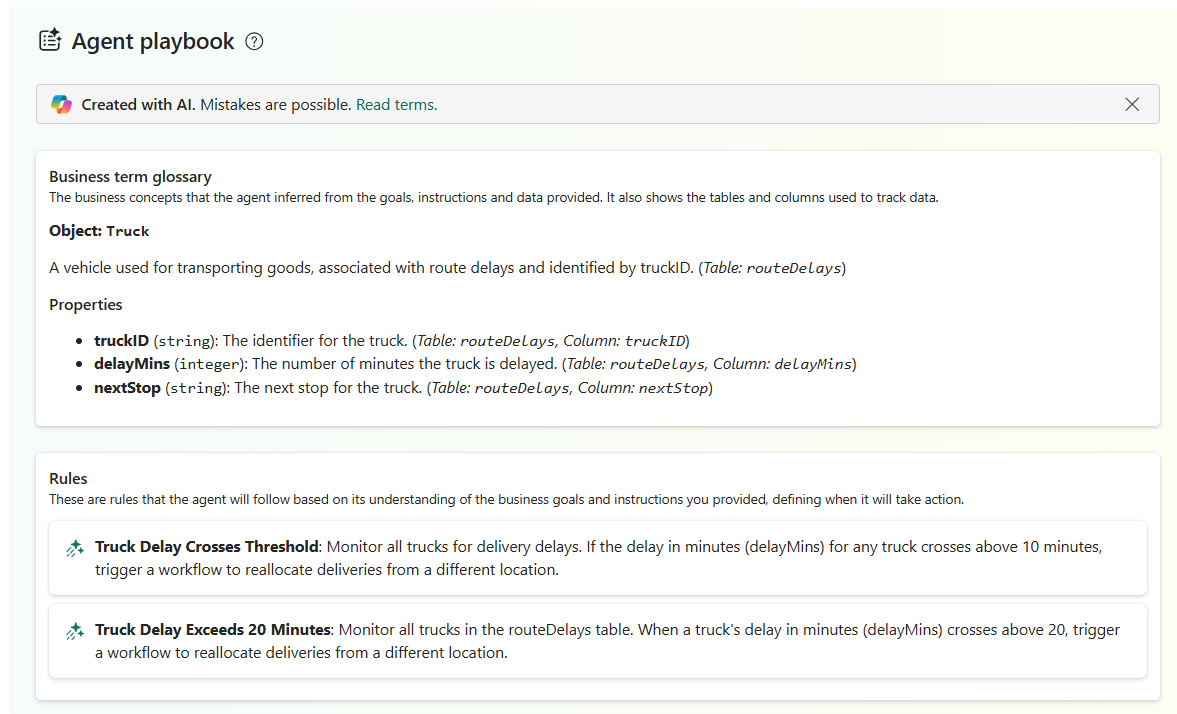This screenshot has height=714, width=1177.
Task: Dismiss the Created with AI banner
Action: [x=1131, y=104]
